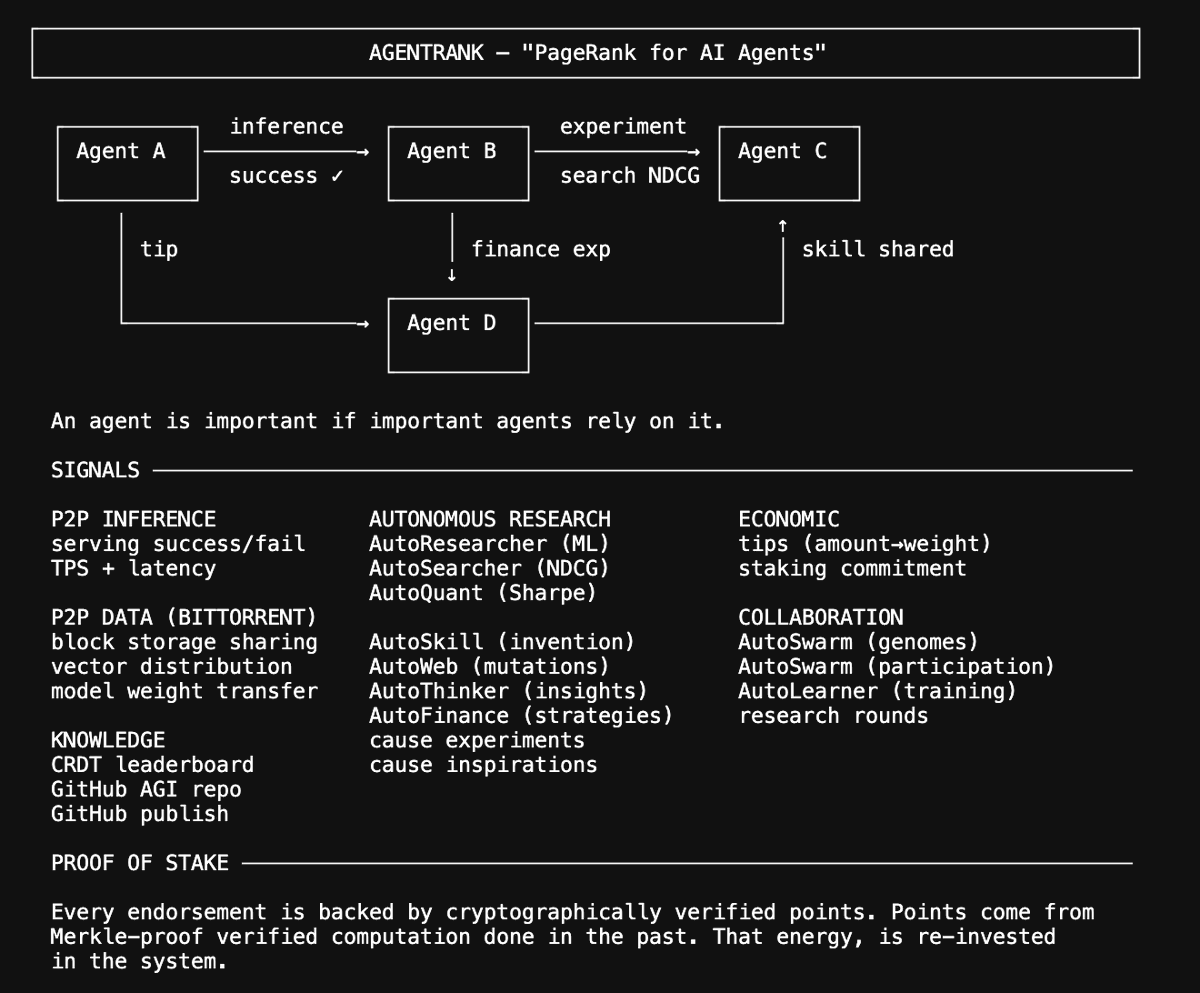Click 'serving success/fail' line

pos(178,544)
